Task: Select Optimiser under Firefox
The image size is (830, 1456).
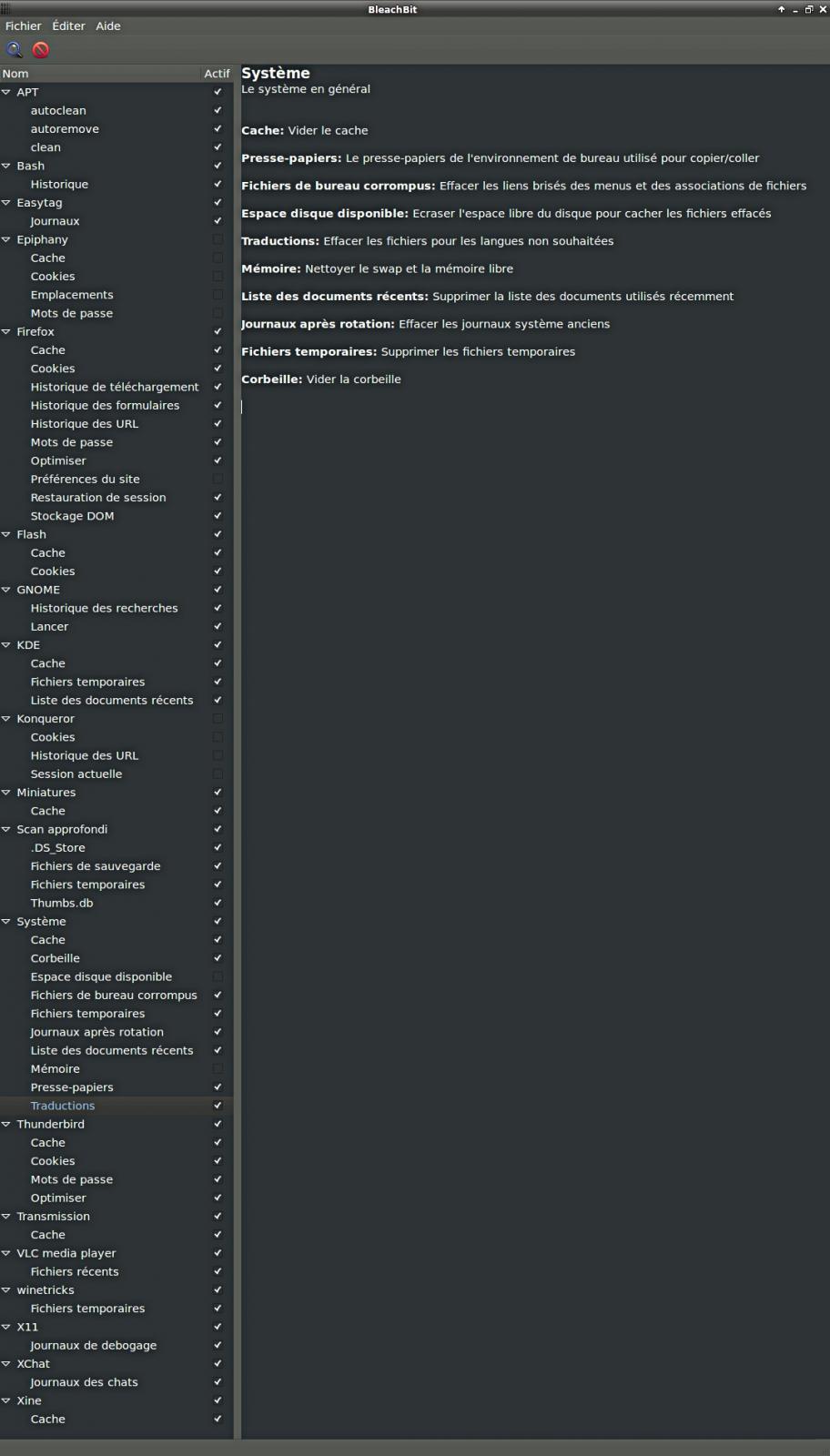Action: pos(116,460)
